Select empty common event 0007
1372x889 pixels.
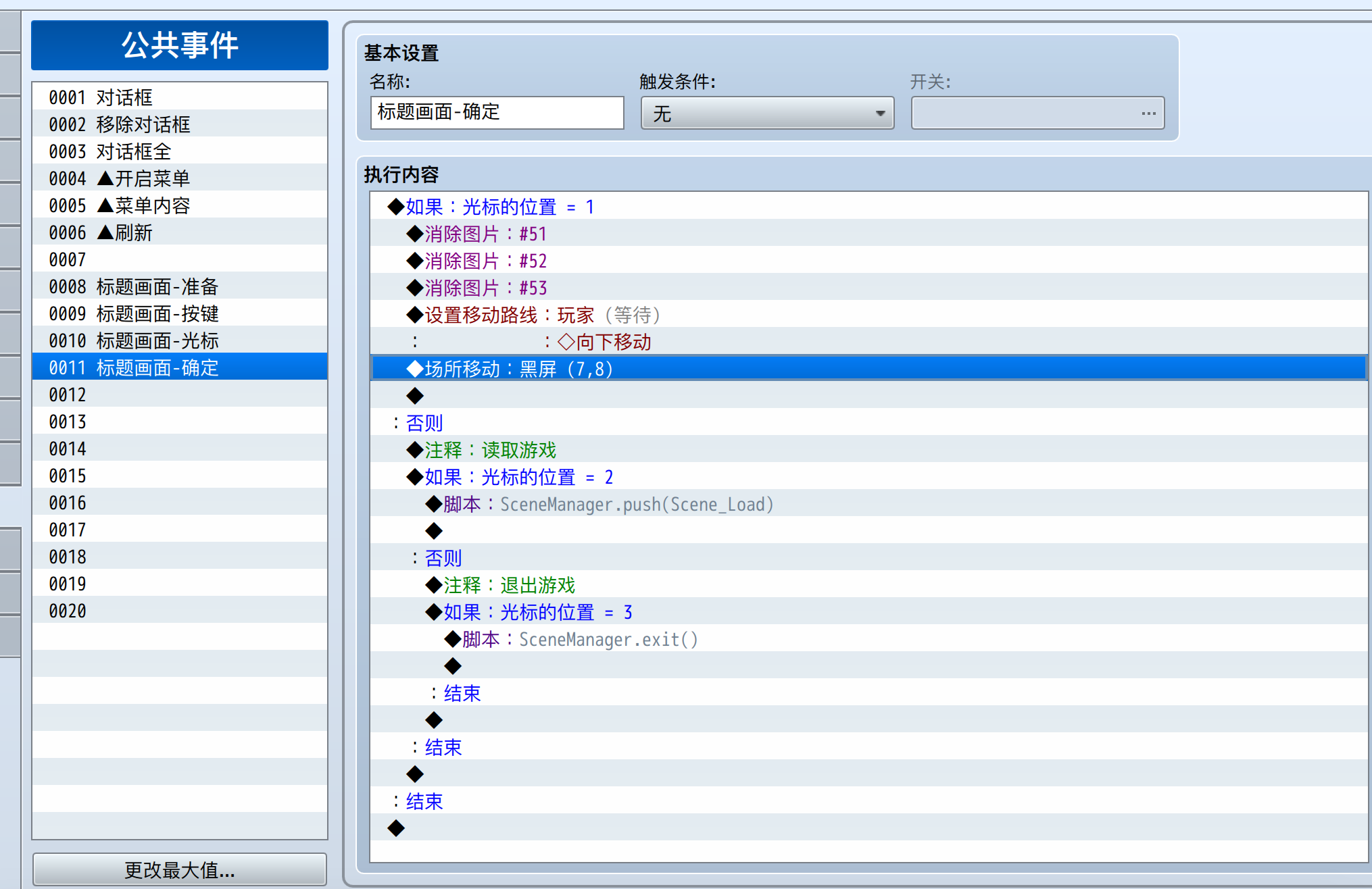[x=180, y=259]
